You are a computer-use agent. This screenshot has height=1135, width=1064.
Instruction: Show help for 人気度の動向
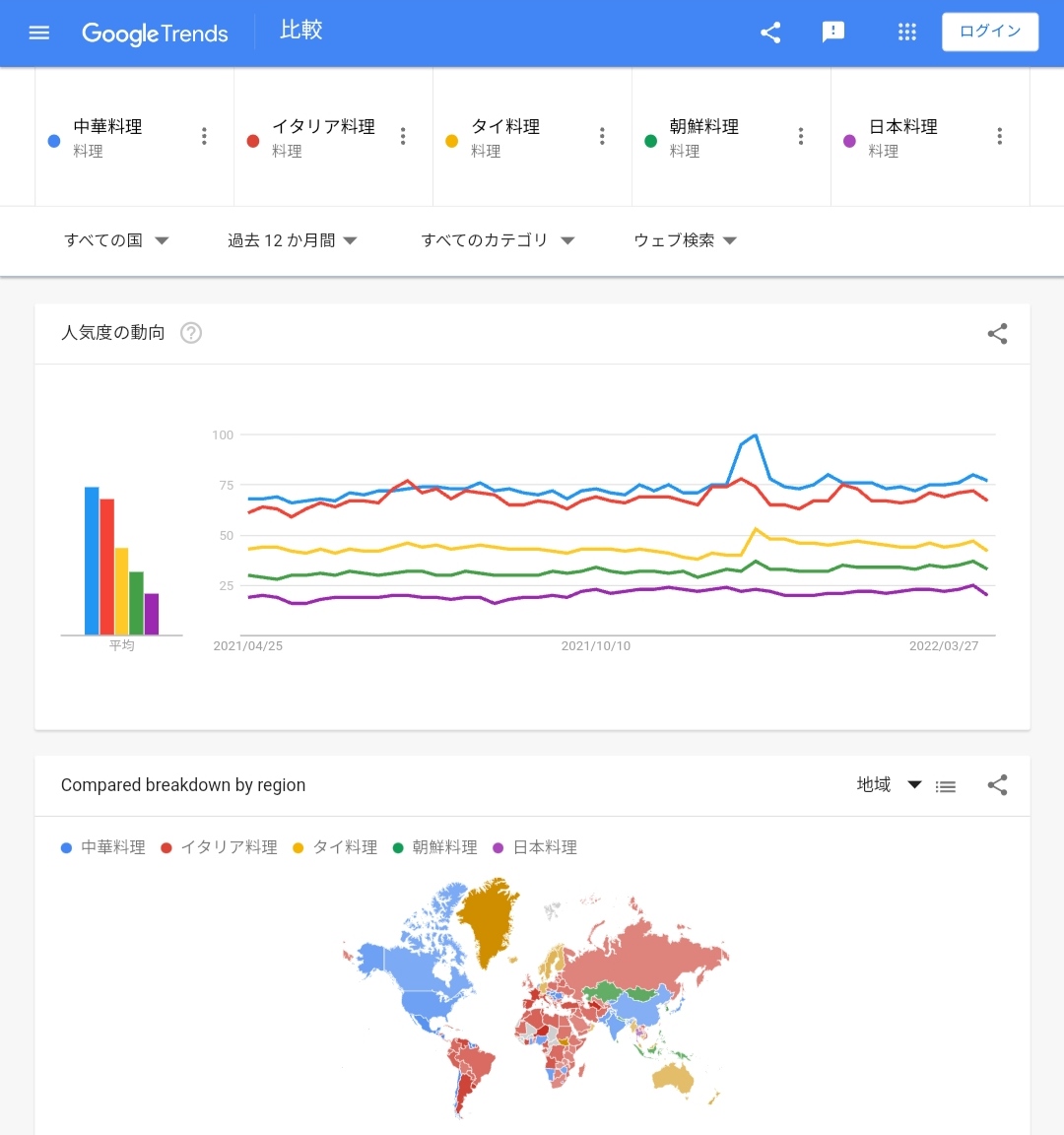point(191,333)
